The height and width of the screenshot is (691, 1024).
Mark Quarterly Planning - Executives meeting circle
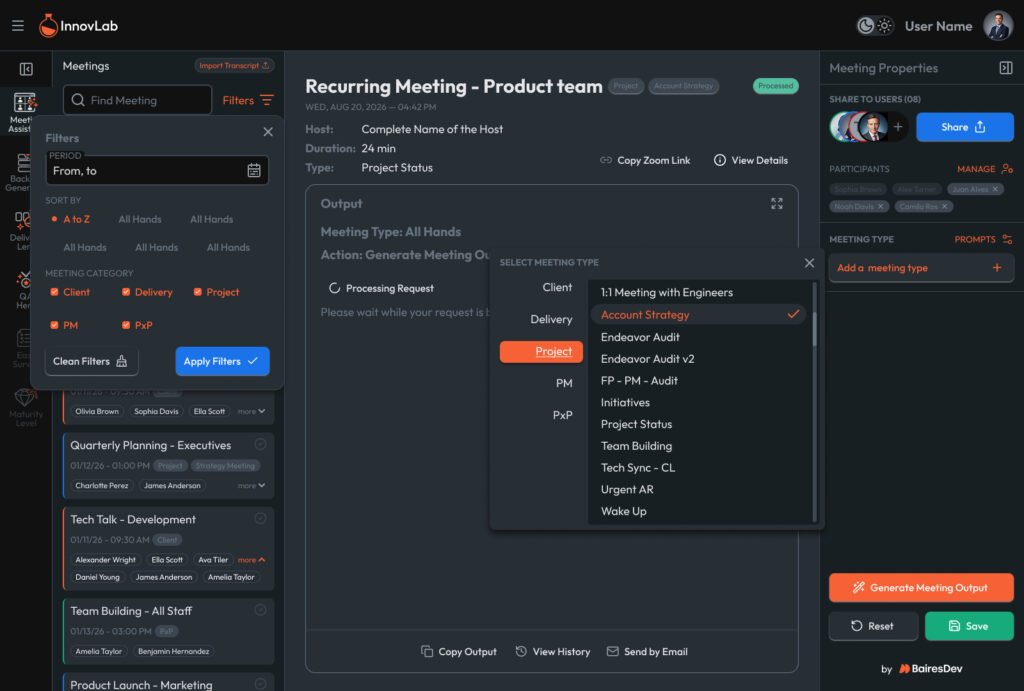pyautogui.click(x=260, y=444)
